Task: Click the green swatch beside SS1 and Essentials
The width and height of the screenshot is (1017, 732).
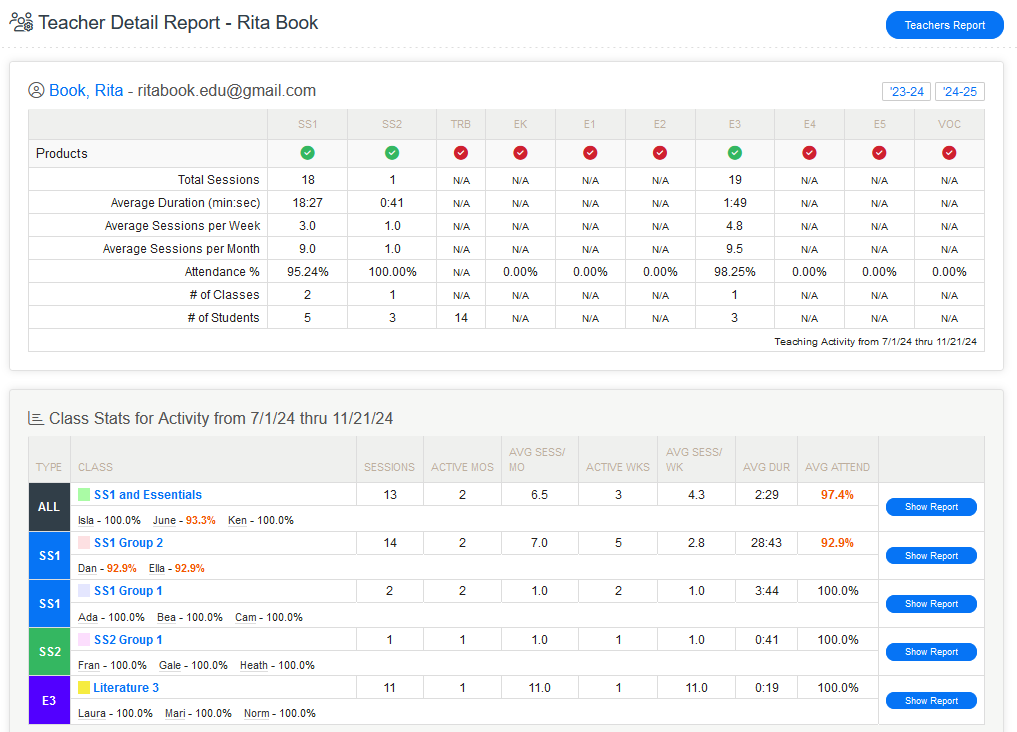Action: [84, 495]
